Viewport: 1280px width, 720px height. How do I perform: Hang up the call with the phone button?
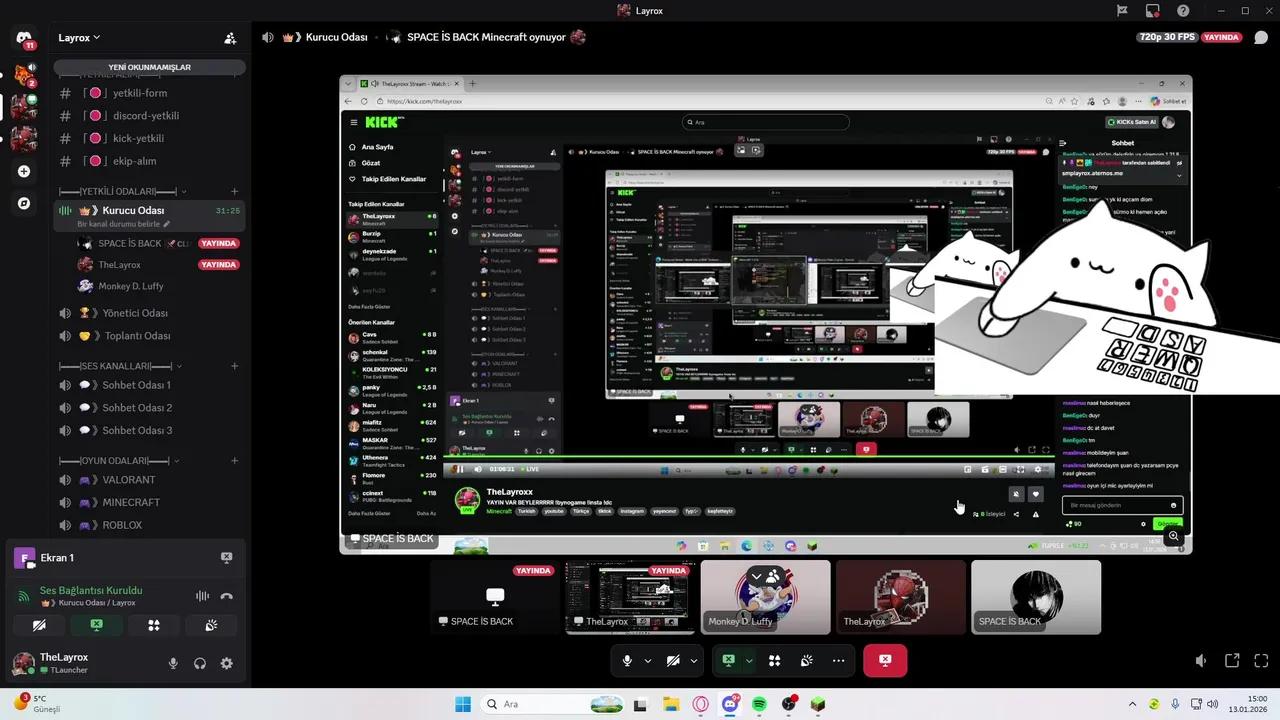click(x=227, y=595)
